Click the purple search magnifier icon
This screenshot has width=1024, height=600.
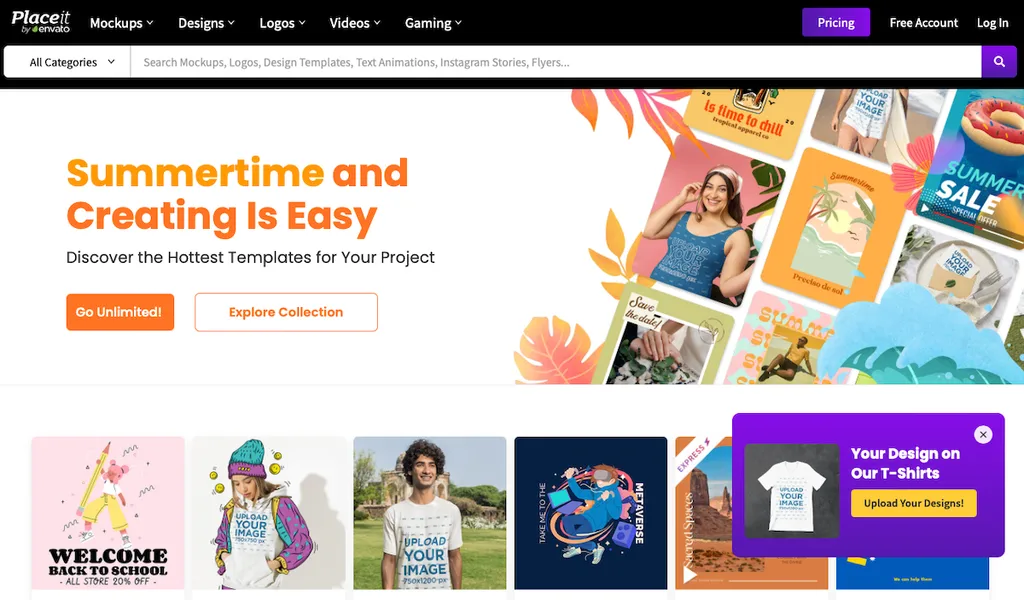tap(999, 61)
